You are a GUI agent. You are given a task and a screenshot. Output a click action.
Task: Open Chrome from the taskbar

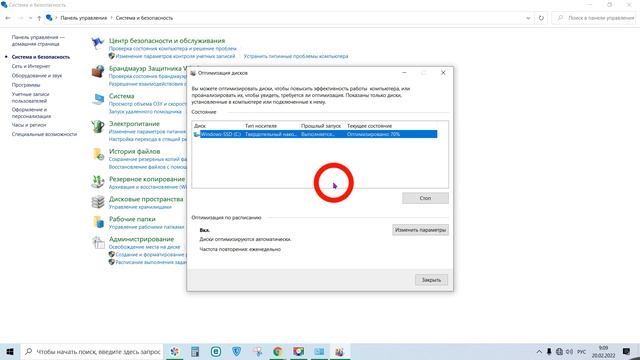point(278,351)
